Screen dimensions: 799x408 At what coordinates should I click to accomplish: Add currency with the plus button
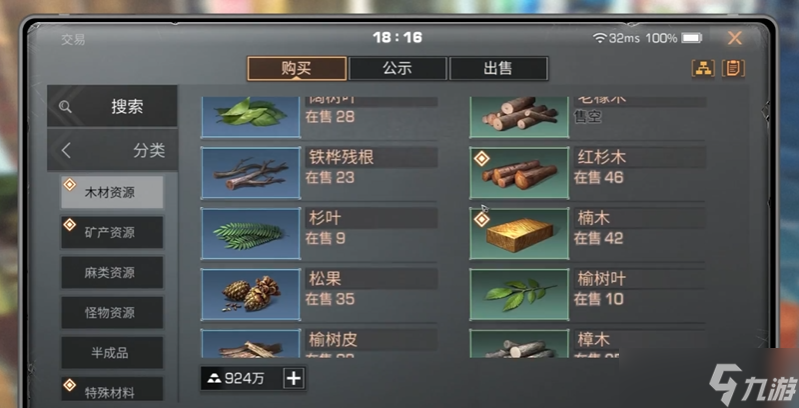(294, 378)
